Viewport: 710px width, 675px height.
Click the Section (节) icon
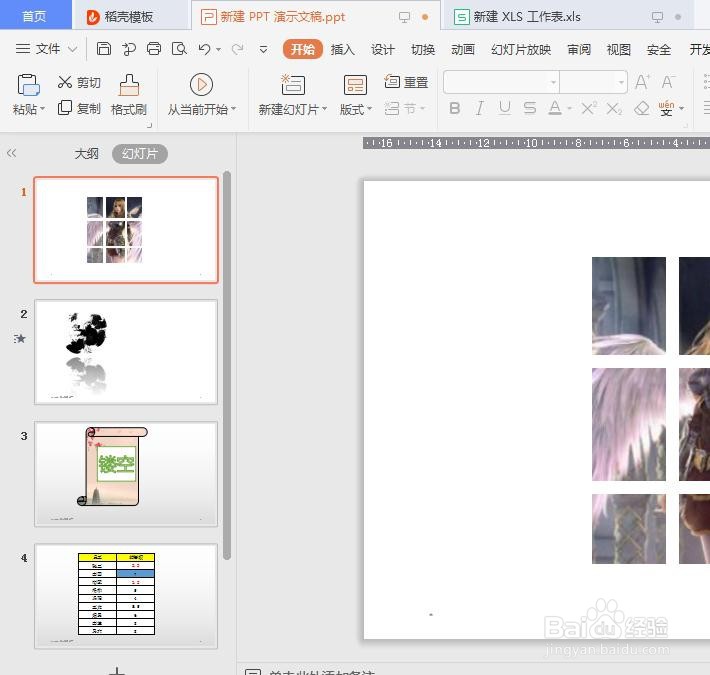tap(392, 109)
